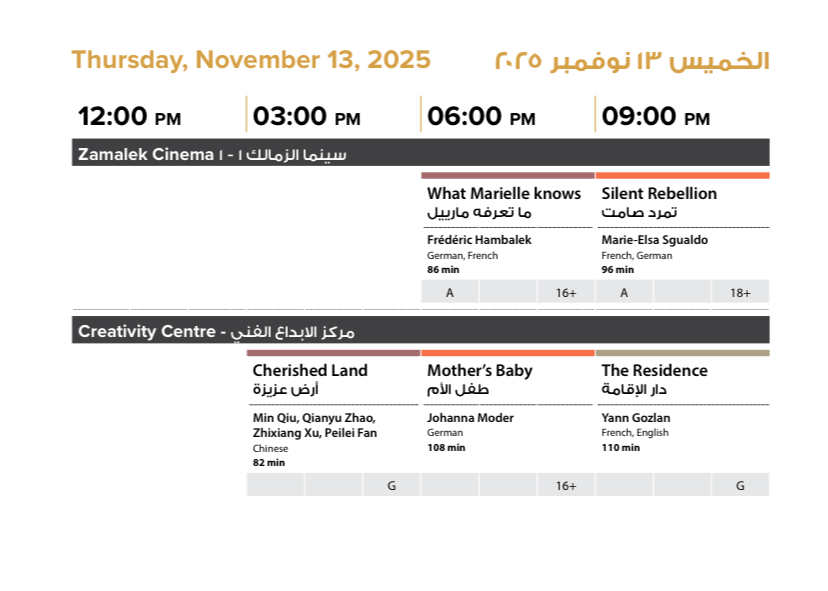Click the A badge under What Marielle knows
The width and height of the screenshot is (828, 591).
[x=450, y=292]
